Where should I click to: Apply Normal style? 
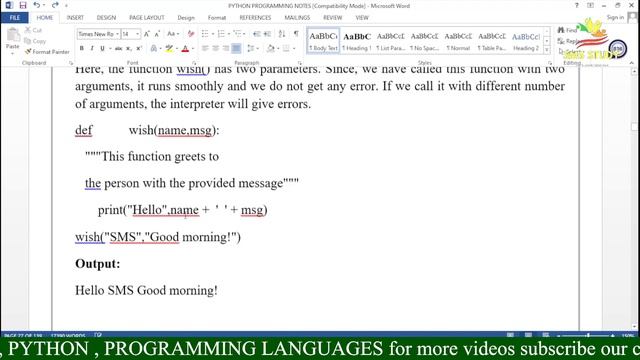pos(458,41)
